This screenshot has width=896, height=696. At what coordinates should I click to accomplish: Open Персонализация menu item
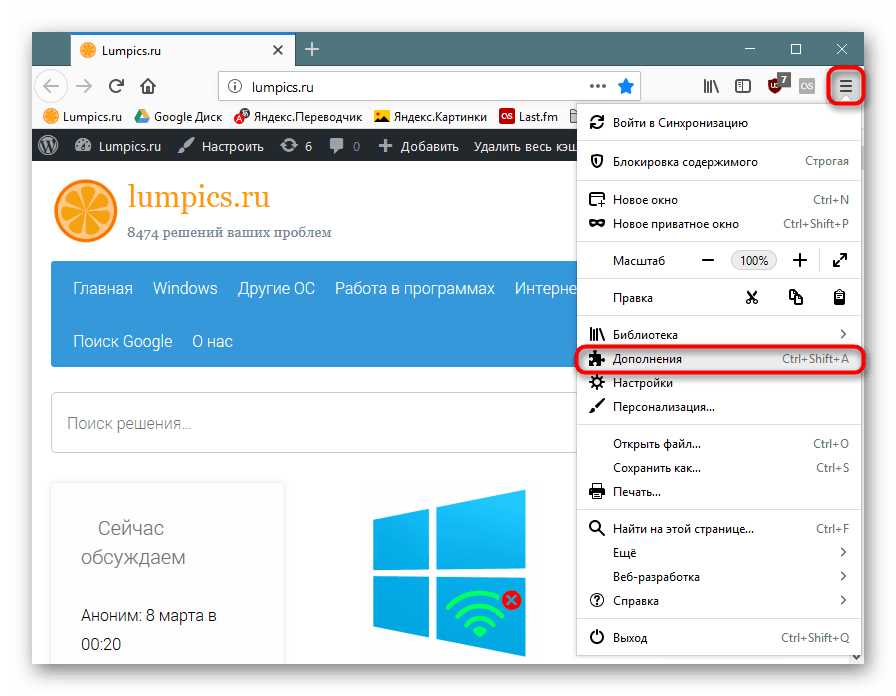coord(719,407)
